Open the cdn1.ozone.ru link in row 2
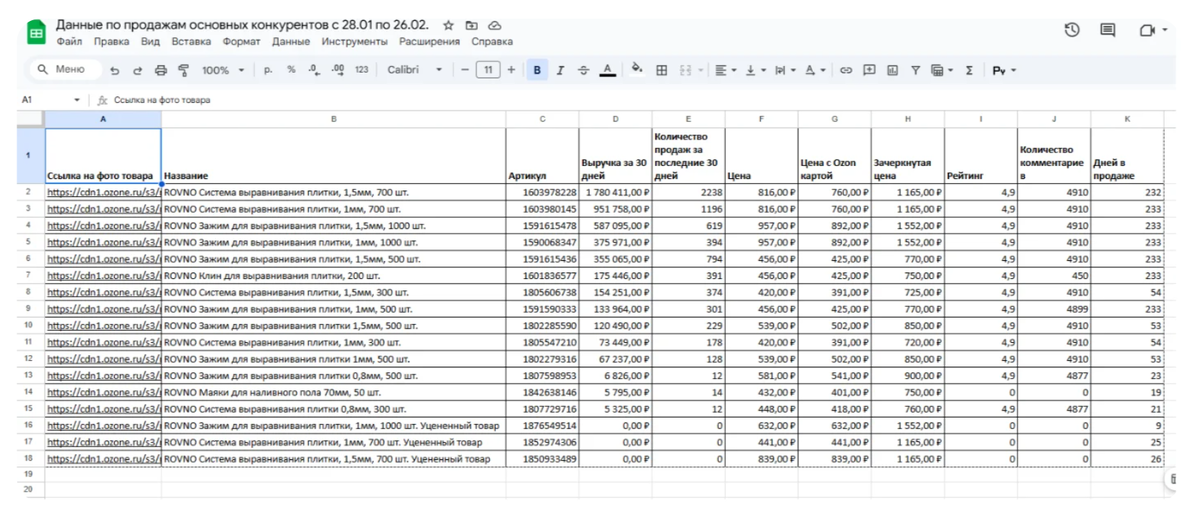The image size is (1200, 524). coord(103,192)
